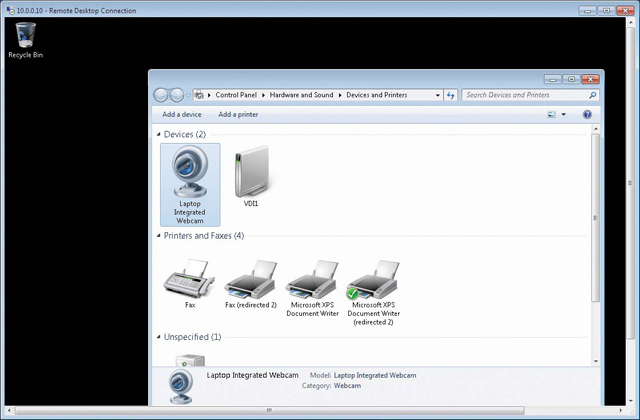Click the Remote Desktop horizontal scrollbar thumb
Screen dimensions: 640x420
269,410
